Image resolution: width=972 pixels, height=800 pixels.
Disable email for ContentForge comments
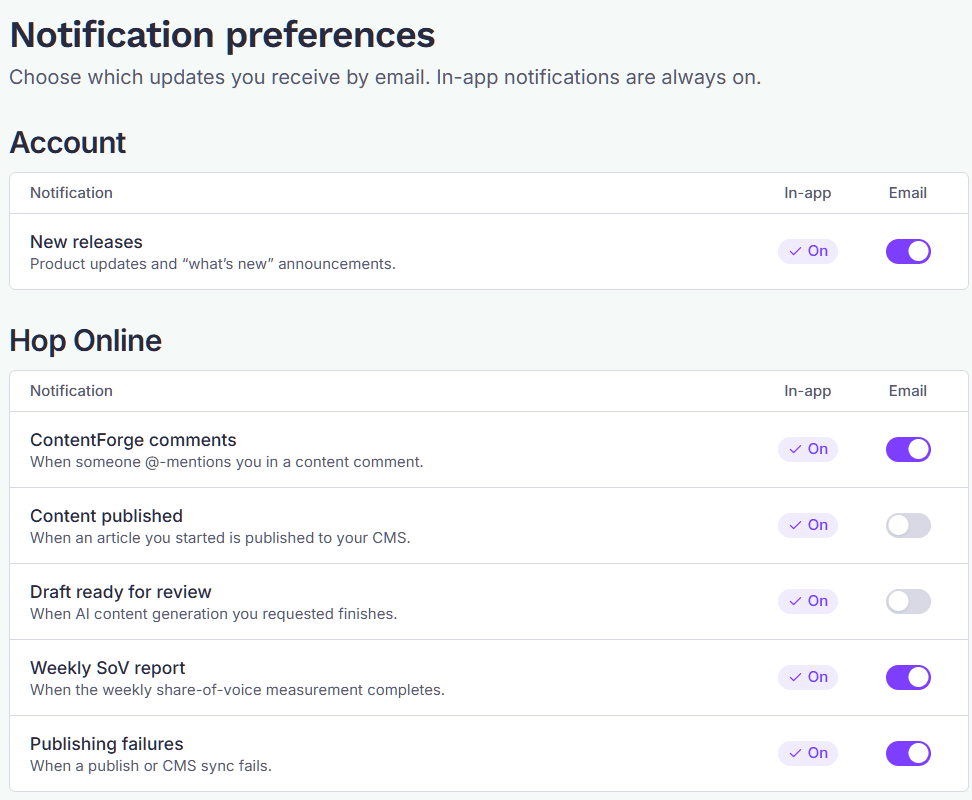click(908, 449)
